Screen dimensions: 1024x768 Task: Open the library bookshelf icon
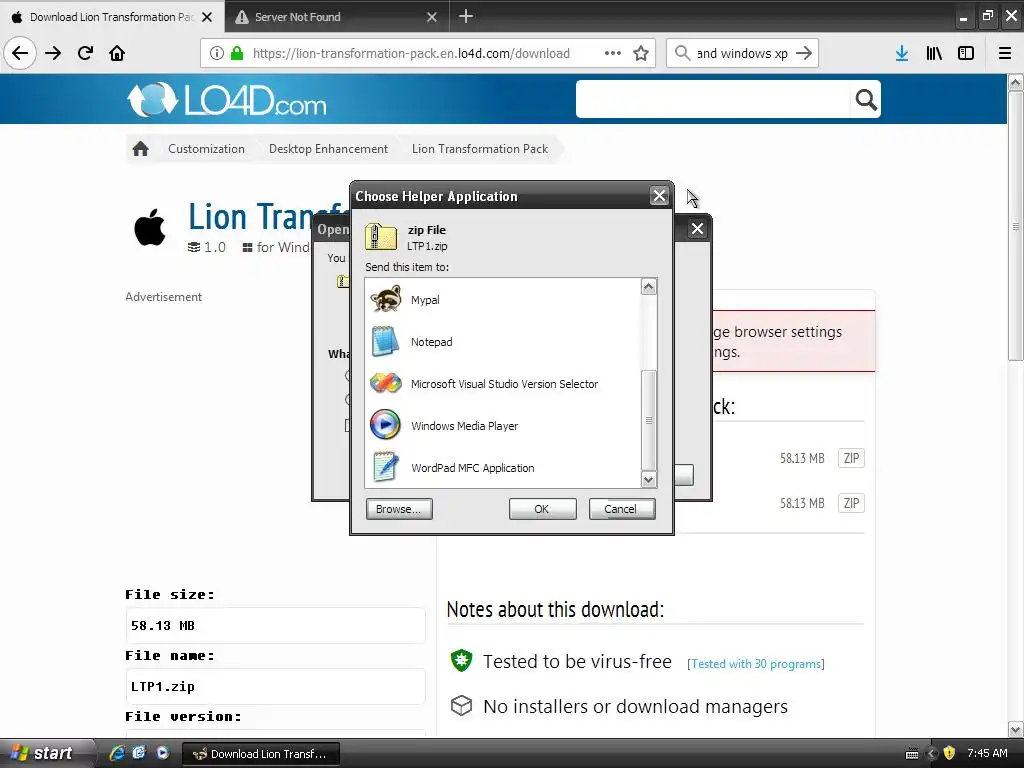[934, 54]
